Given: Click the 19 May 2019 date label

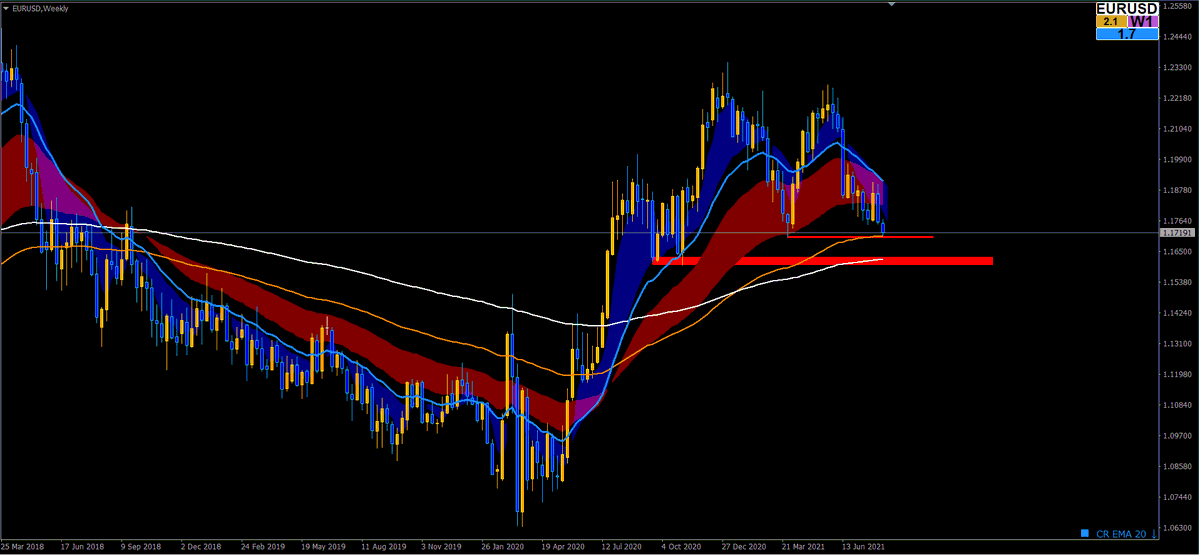Looking at the screenshot, I should (x=321, y=547).
